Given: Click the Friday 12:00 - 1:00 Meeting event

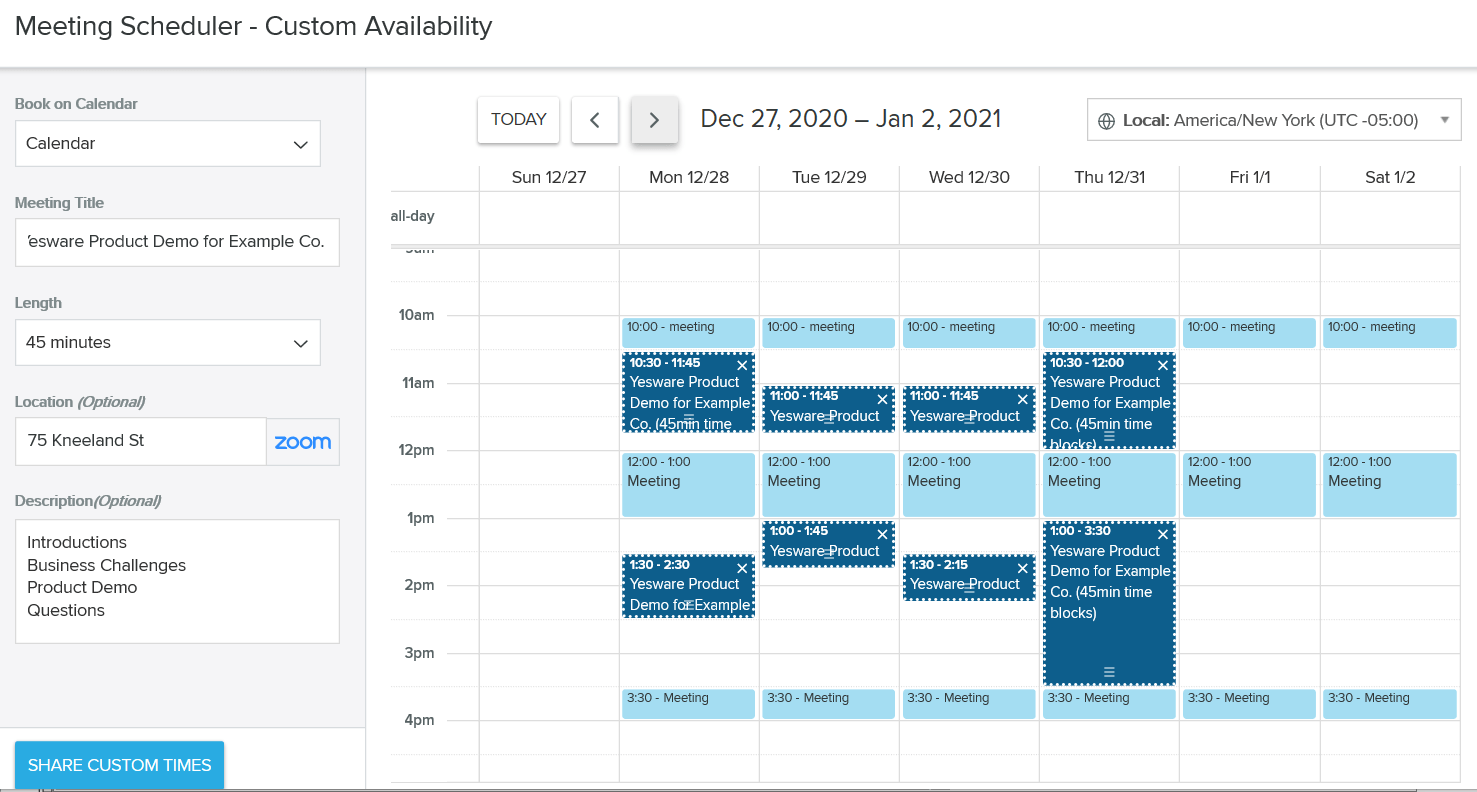Looking at the screenshot, I should tap(1248, 484).
